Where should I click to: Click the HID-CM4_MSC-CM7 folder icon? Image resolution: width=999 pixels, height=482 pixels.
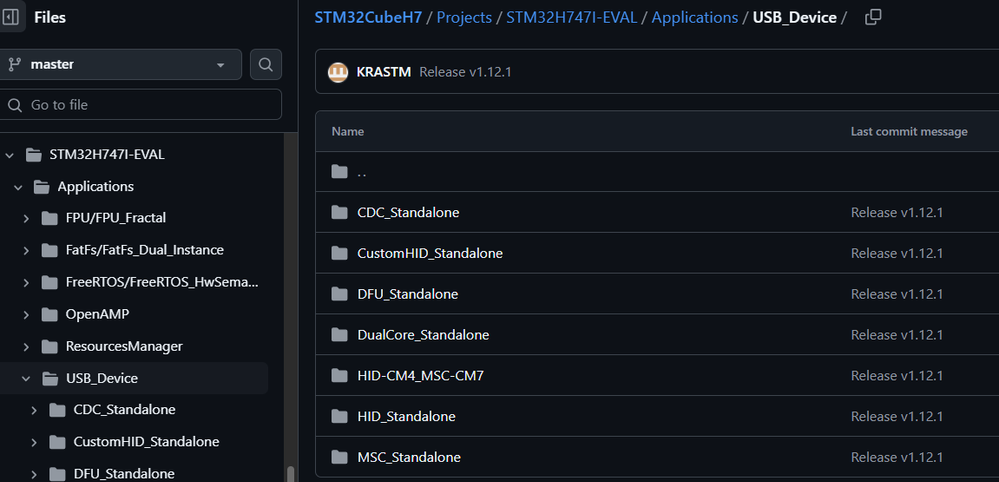pyautogui.click(x=339, y=376)
